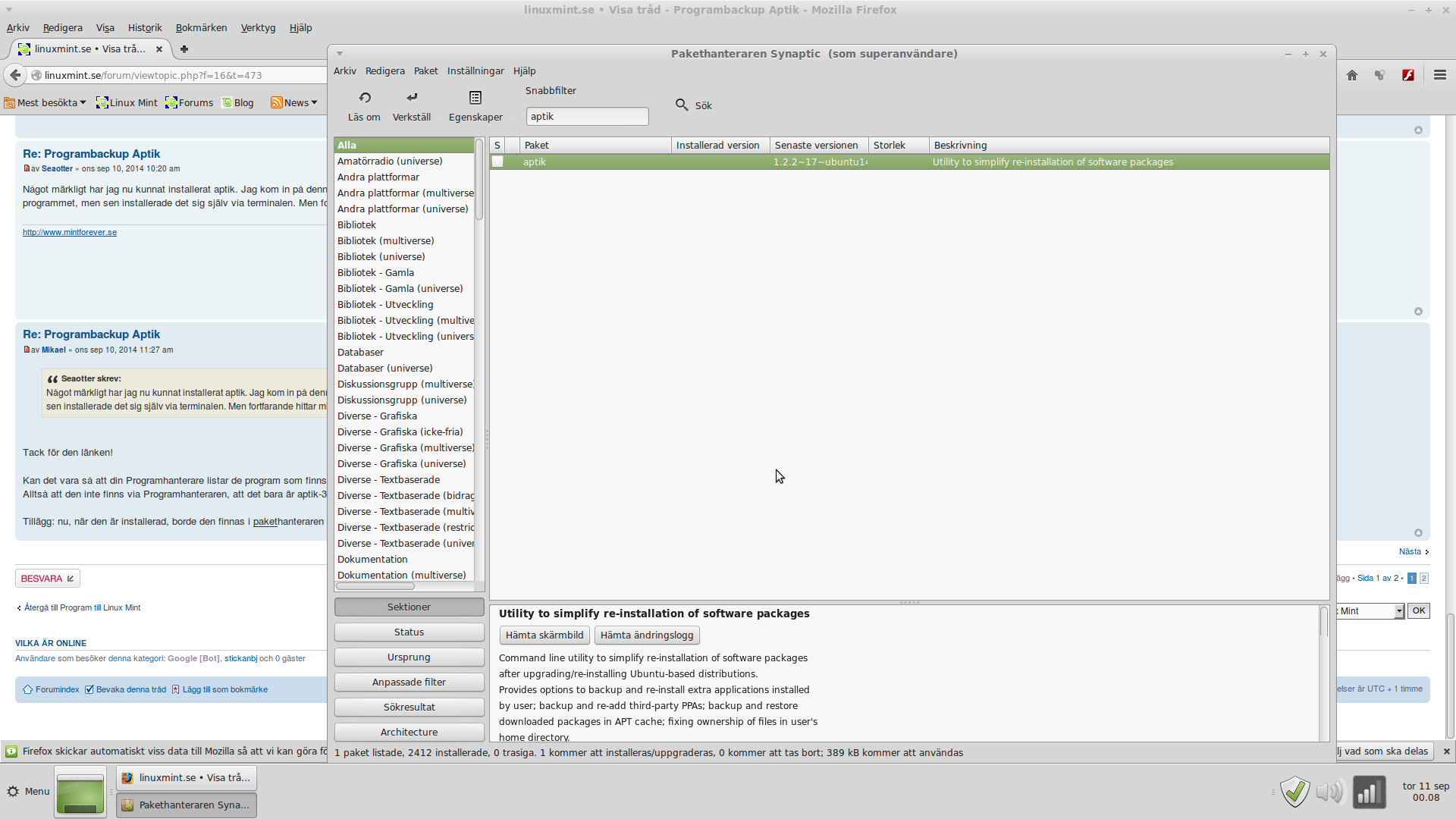
Task: Click the Snabbfilter input containing aptik
Action: (x=588, y=117)
